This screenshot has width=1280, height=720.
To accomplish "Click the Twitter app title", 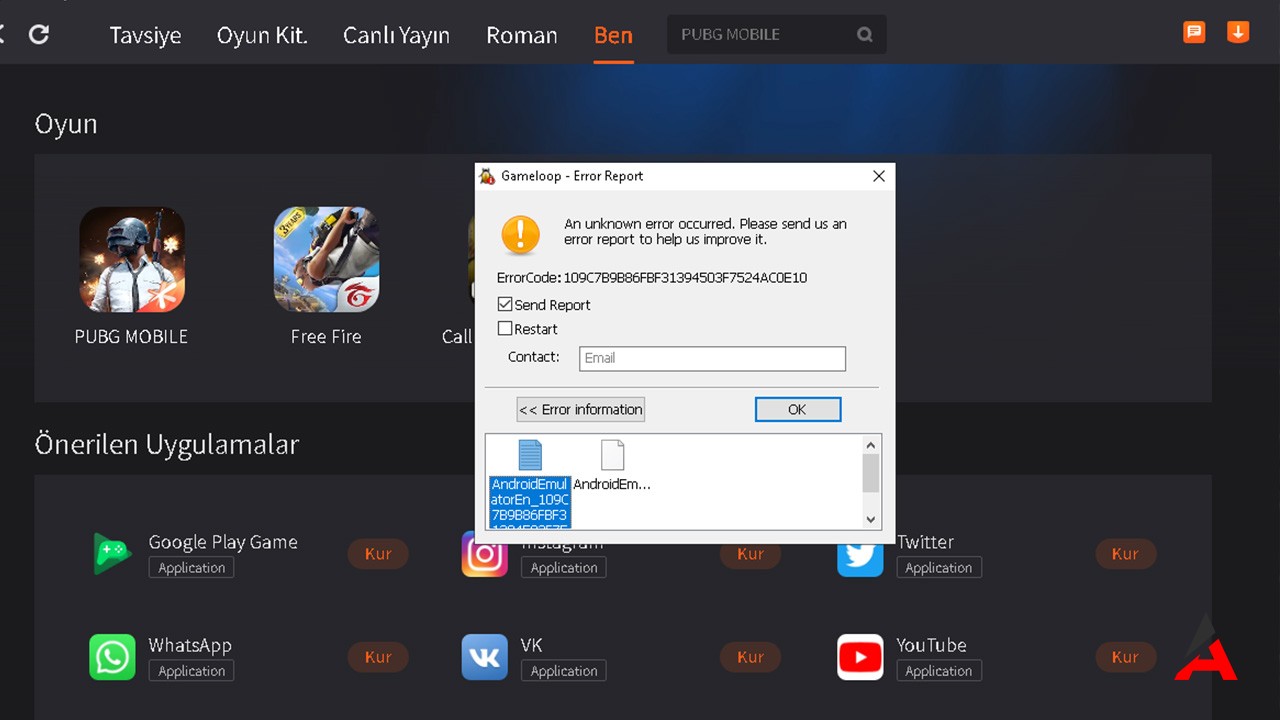I will click(x=925, y=542).
